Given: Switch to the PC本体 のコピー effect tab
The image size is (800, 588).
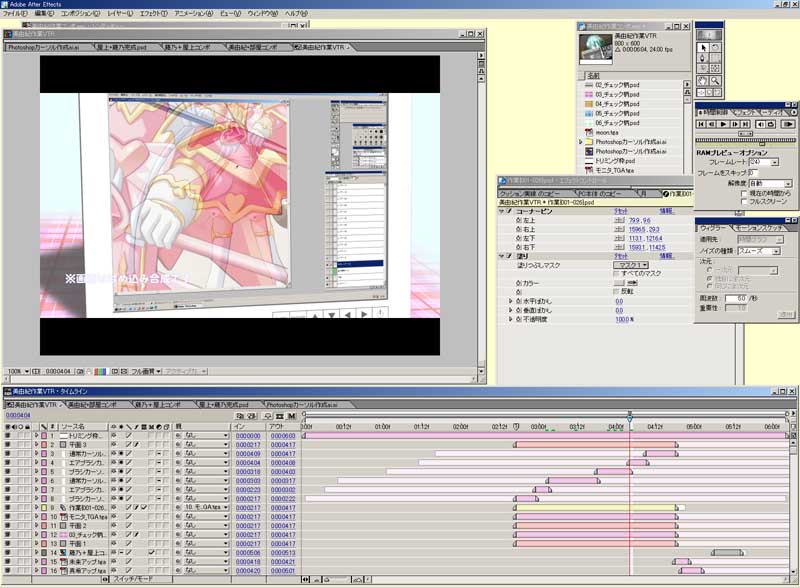Looking at the screenshot, I should (599, 193).
